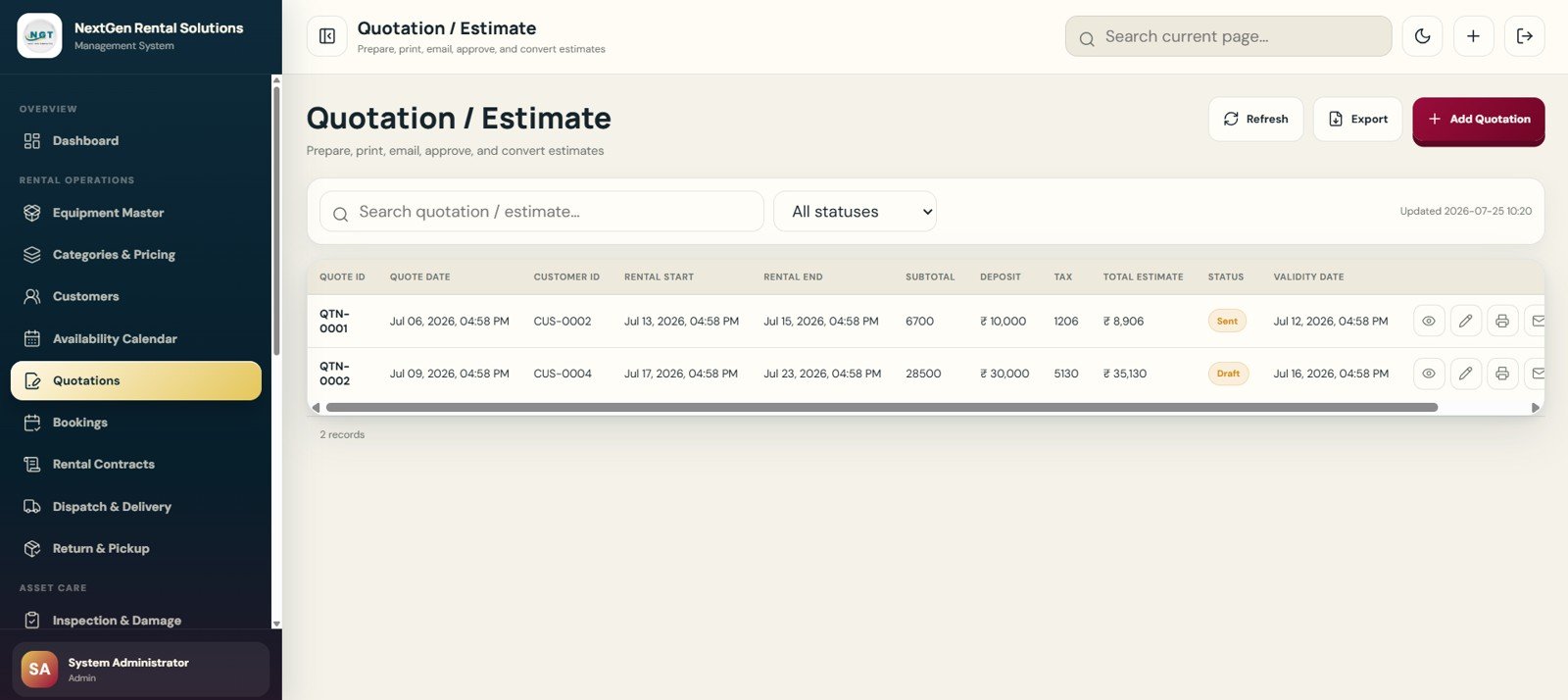The height and width of the screenshot is (700, 1568).
Task: Click the Refresh button
Action: click(x=1255, y=119)
